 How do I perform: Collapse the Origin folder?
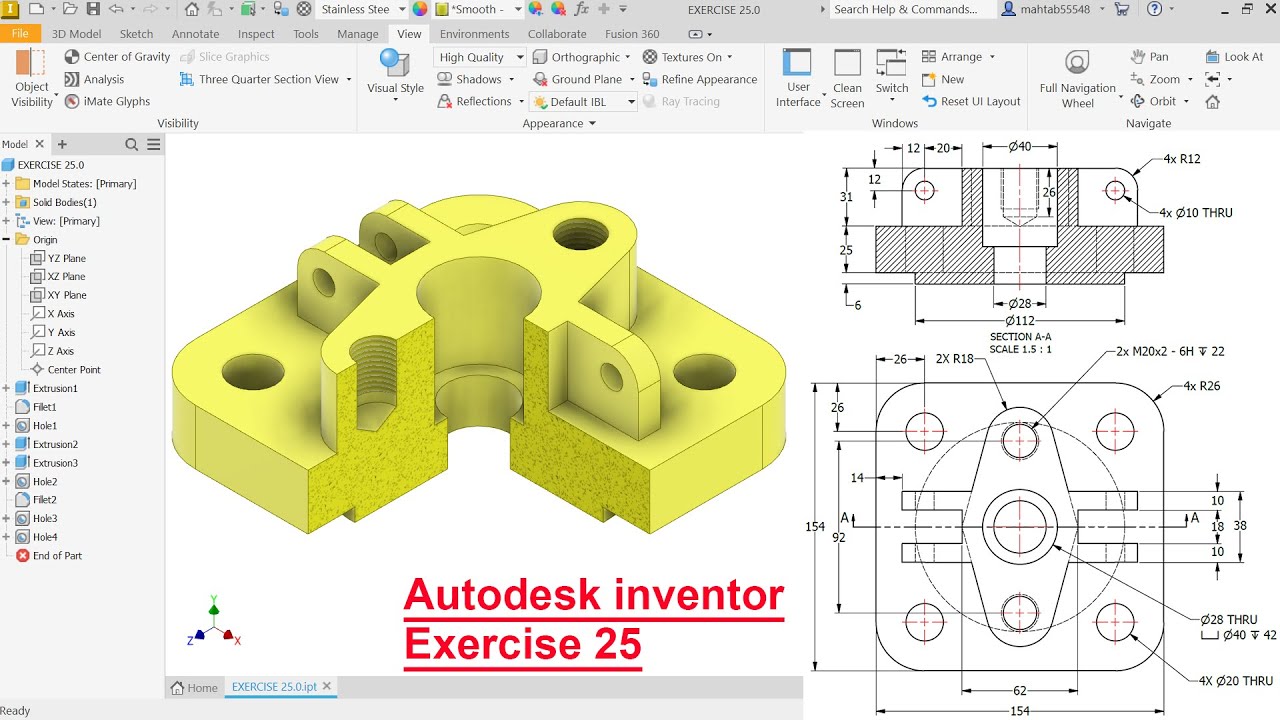[x=7, y=240]
